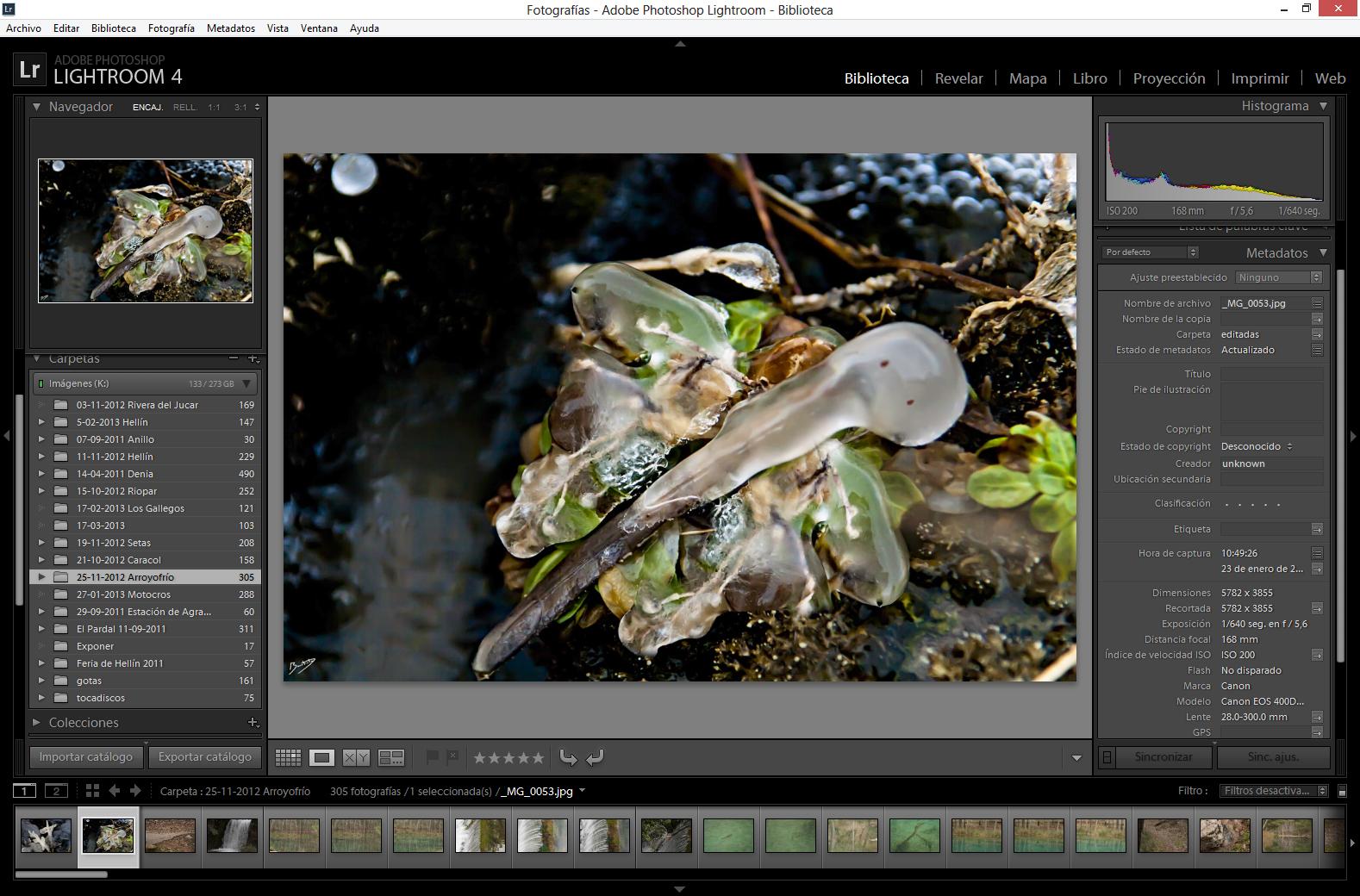
Task: Set rating using the fifth star
Action: [x=538, y=758]
